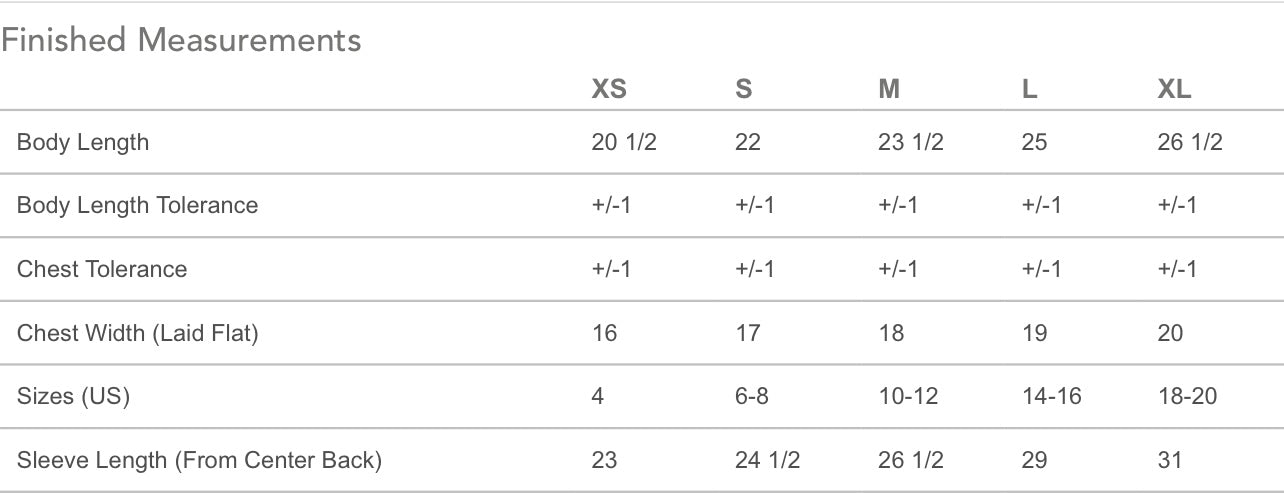Click the US size value 14-16
This screenshot has height=493, width=1284.
[x=1051, y=396]
